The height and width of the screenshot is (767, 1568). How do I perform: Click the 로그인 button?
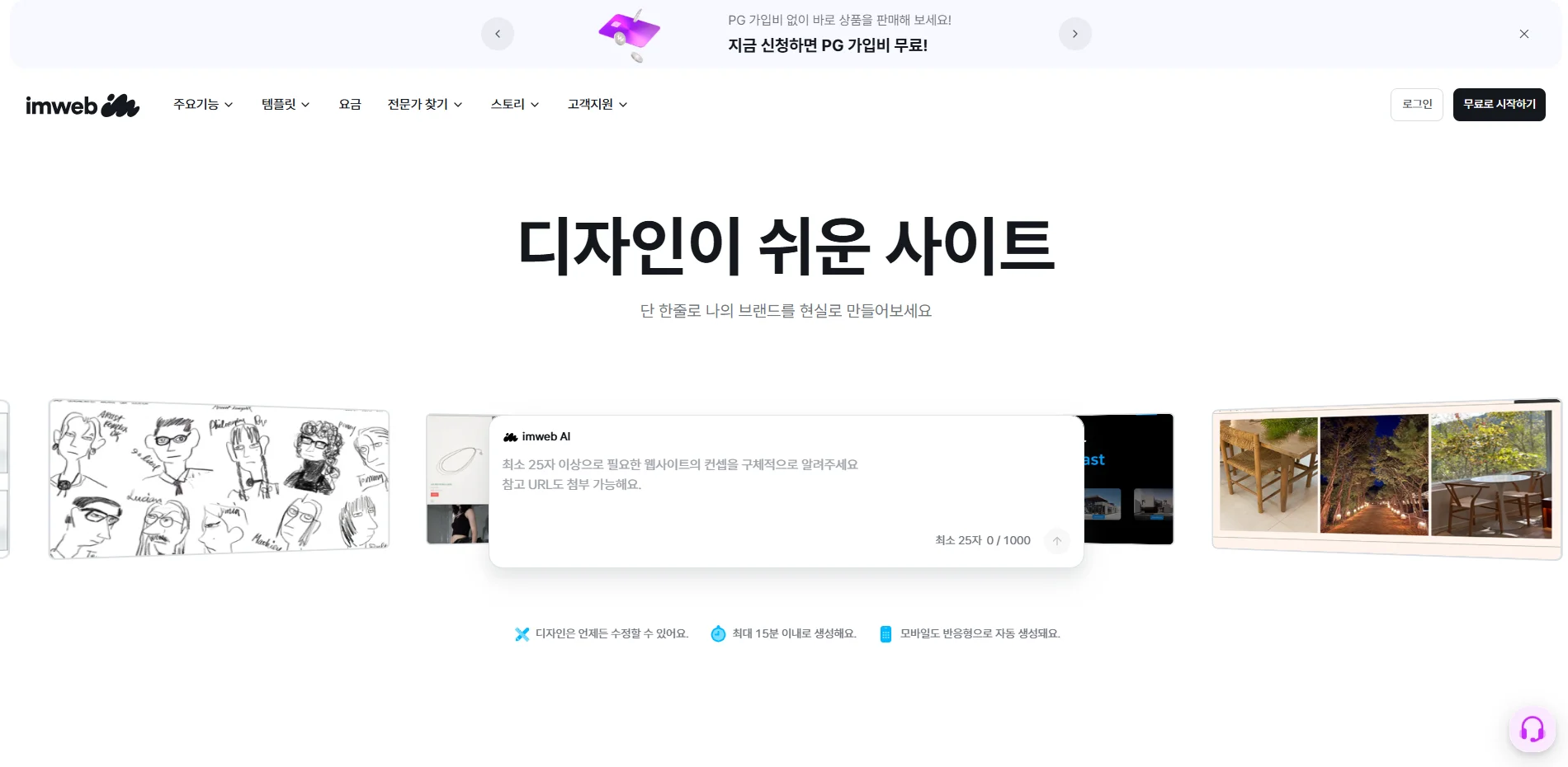pos(1417,105)
